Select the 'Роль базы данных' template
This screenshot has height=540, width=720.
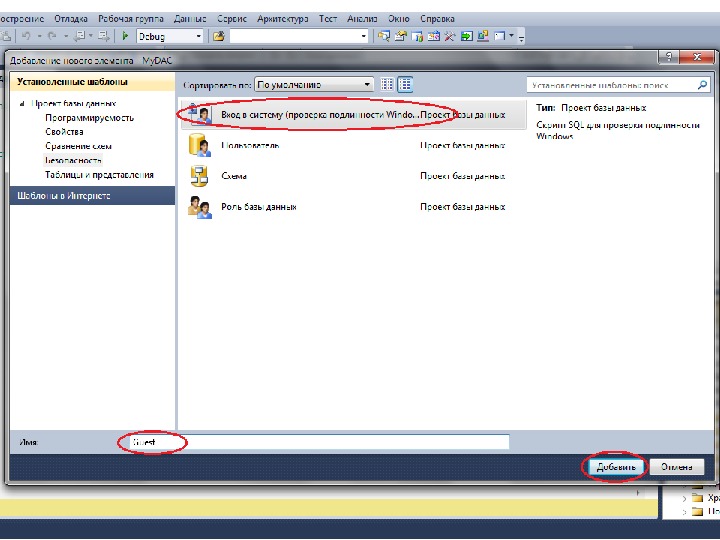353,207
